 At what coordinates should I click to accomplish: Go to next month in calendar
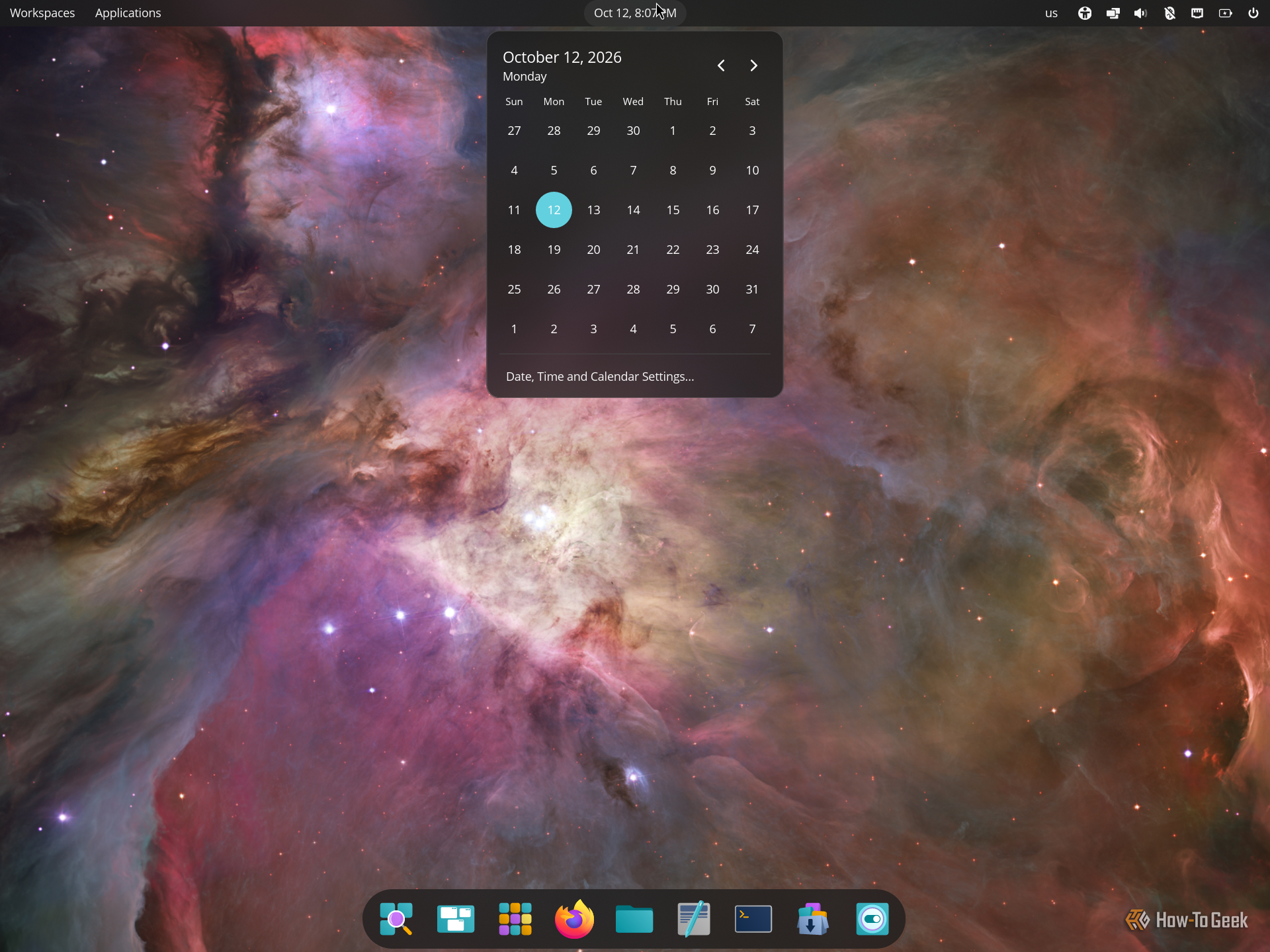(753, 65)
